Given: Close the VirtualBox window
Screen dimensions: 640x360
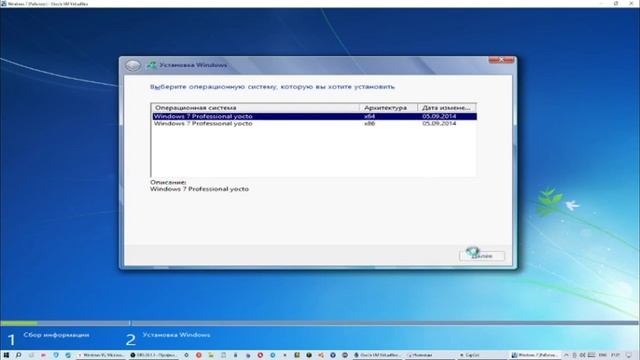Looking at the screenshot, I should point(631,3).
